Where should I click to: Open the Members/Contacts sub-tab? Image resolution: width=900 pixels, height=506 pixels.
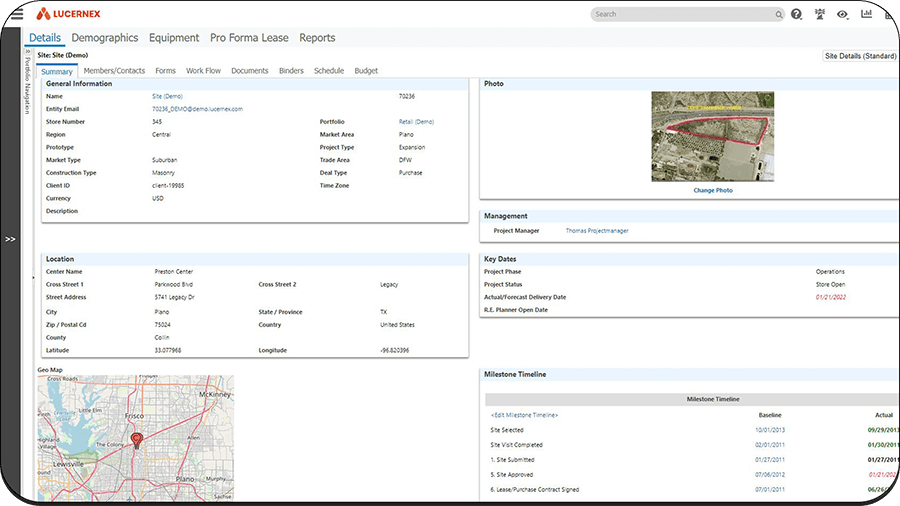[114, 71]
